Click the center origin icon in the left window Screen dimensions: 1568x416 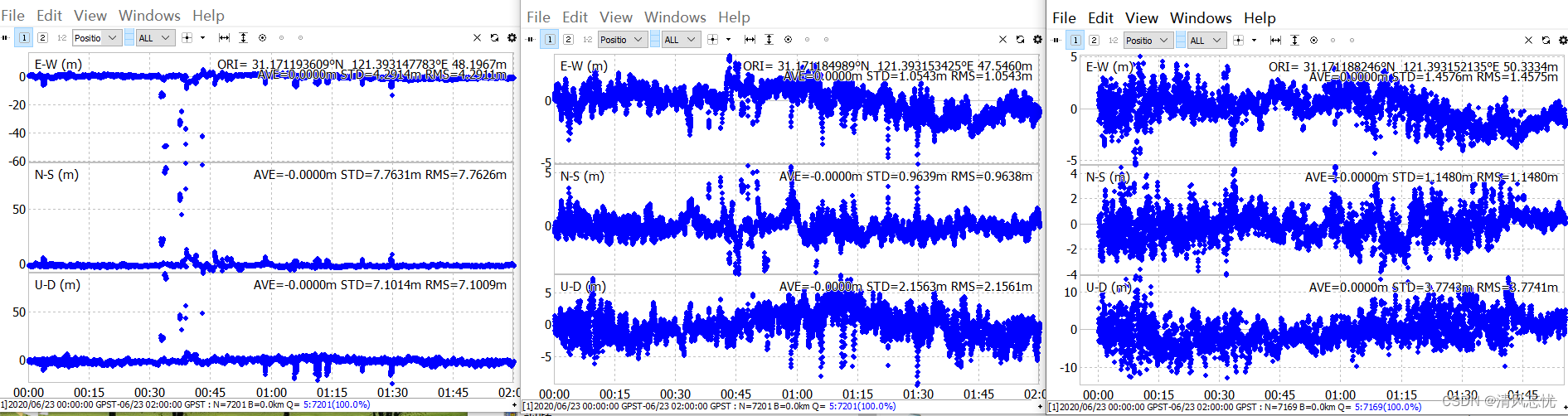(x=187, y=37)
